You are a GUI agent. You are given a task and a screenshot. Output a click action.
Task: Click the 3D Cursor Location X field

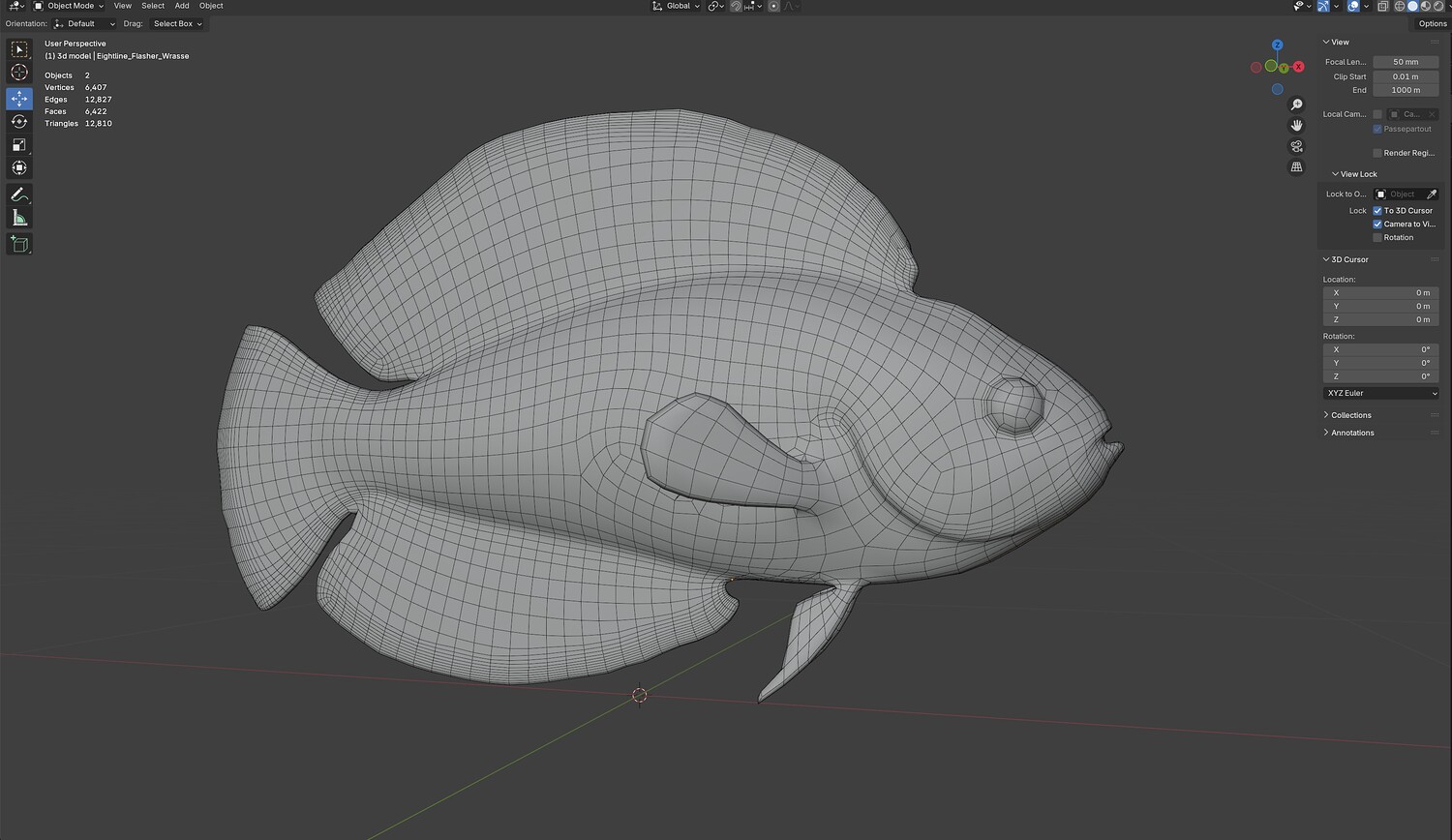1380,292
